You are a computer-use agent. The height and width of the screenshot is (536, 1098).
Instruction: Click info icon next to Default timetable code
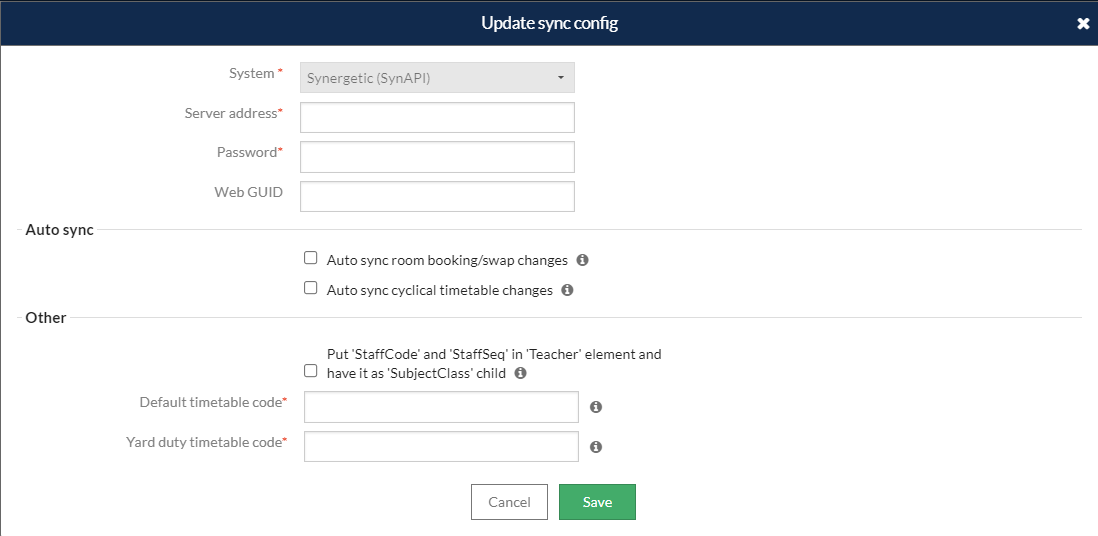coord(596,407)
